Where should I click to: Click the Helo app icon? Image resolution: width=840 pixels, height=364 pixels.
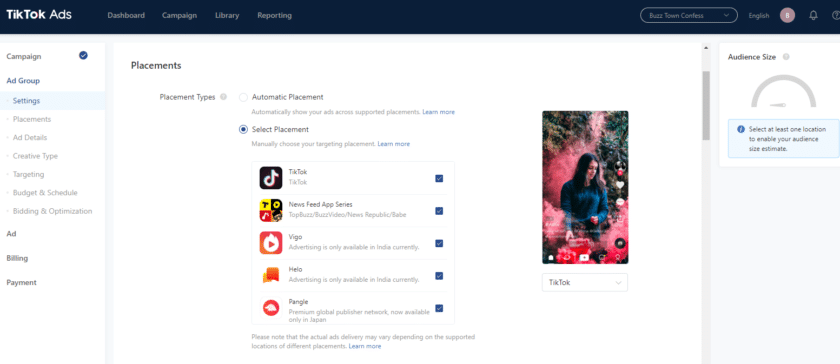(x=271, y=276)
